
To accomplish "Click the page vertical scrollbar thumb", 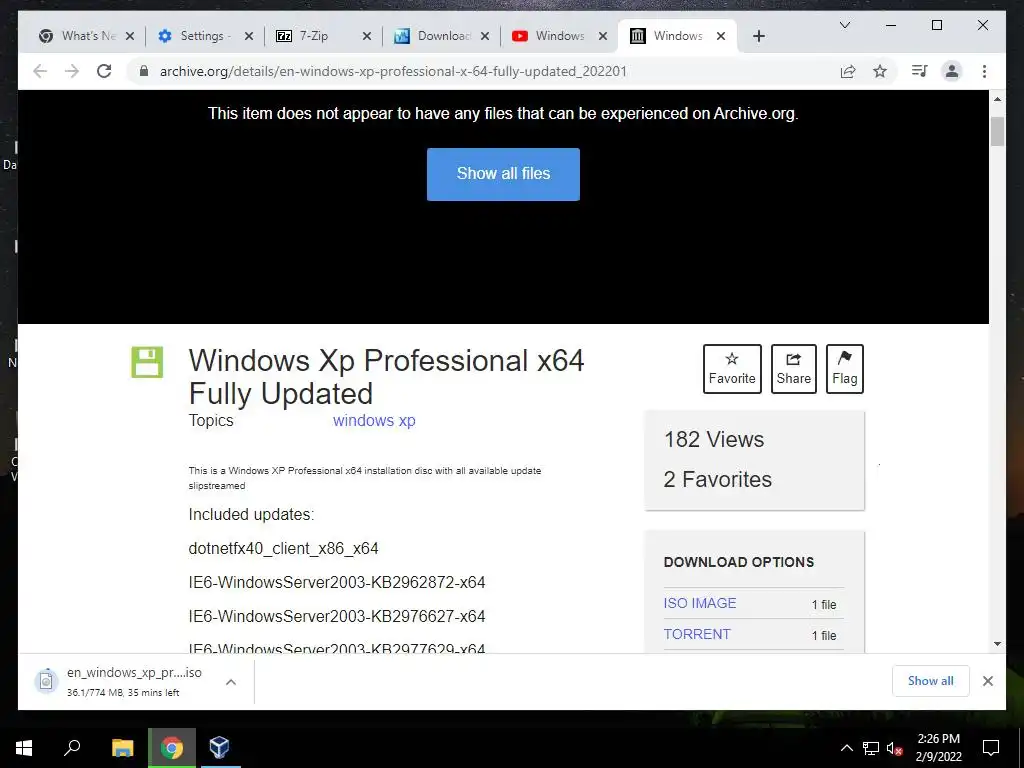I will 997,131.
